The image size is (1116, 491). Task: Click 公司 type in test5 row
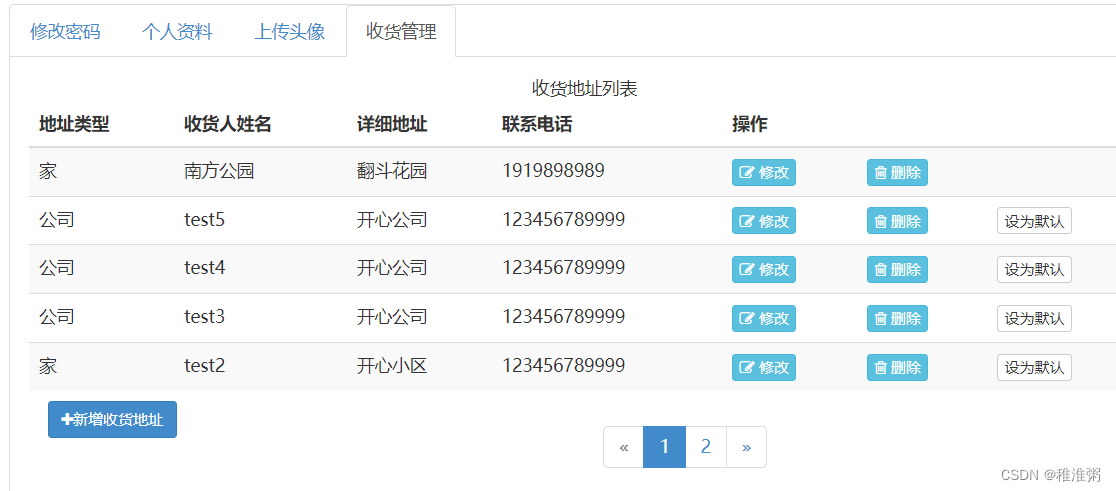pos(57,221)
